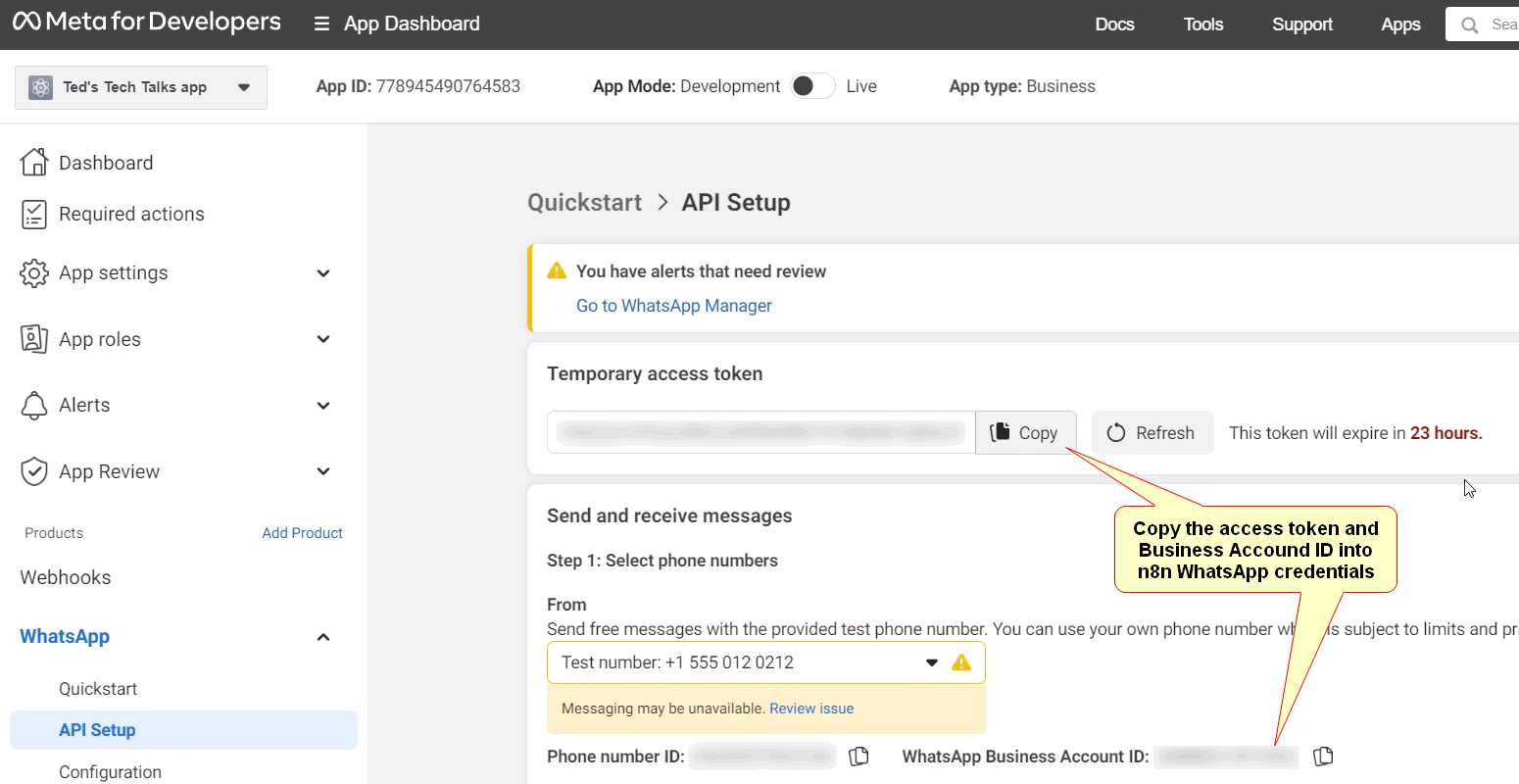1519x784 pixels.
Task: Click the Review issue link
Action: coord(811,709)
